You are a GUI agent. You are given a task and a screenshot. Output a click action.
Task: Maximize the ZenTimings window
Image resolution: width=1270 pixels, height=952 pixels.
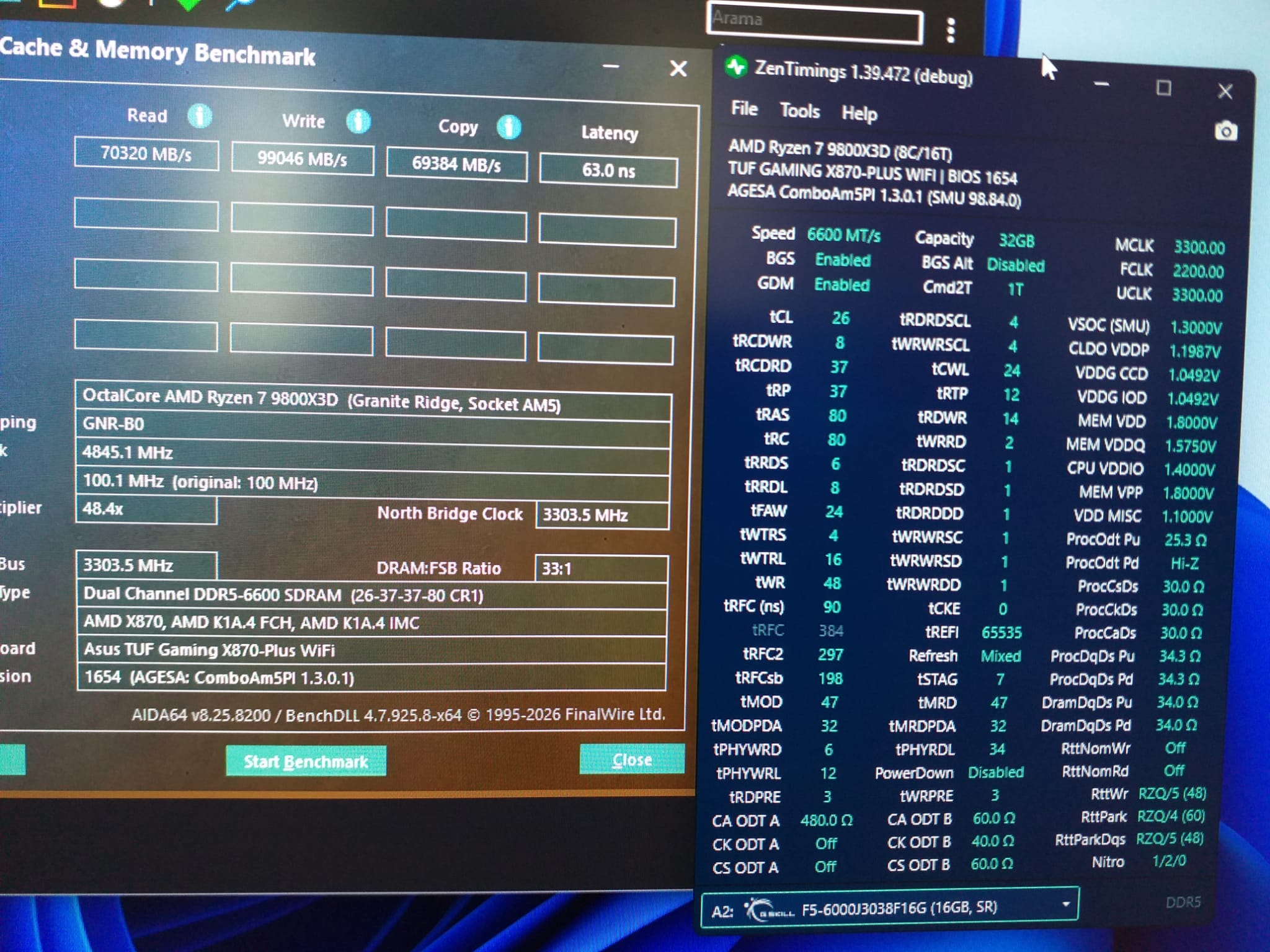1164,88
